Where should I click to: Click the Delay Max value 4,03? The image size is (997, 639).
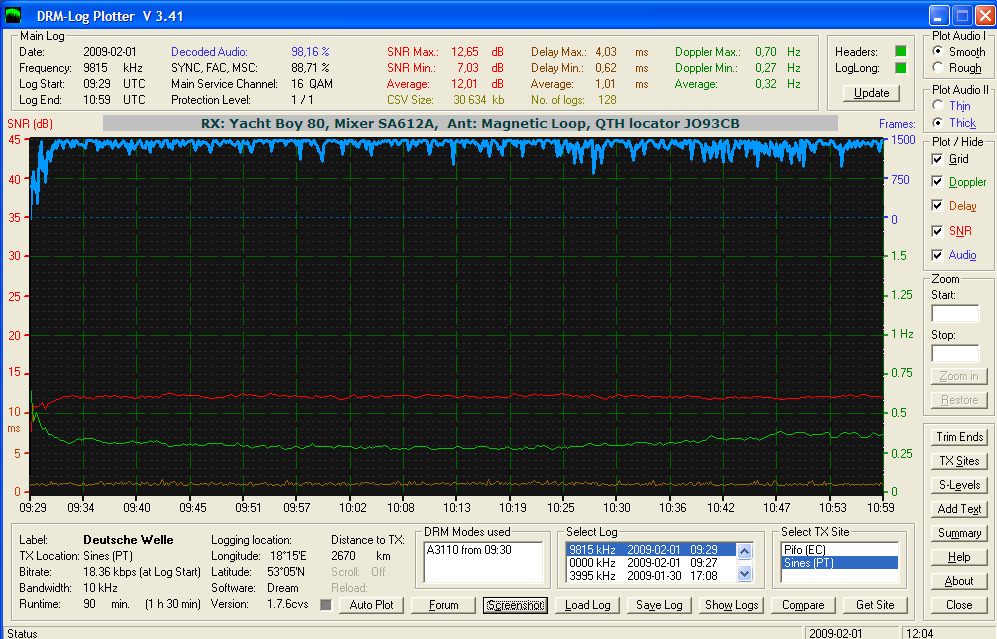point(606,52)
